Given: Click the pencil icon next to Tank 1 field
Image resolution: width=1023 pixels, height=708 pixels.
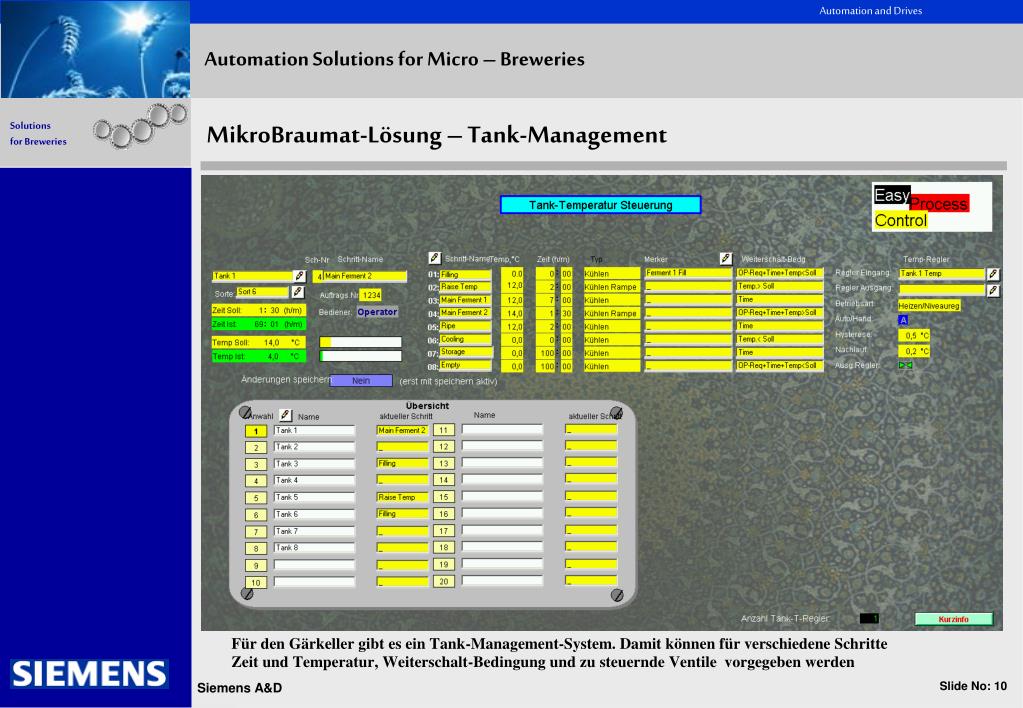Looking at the screenshot, I should 299,276.
